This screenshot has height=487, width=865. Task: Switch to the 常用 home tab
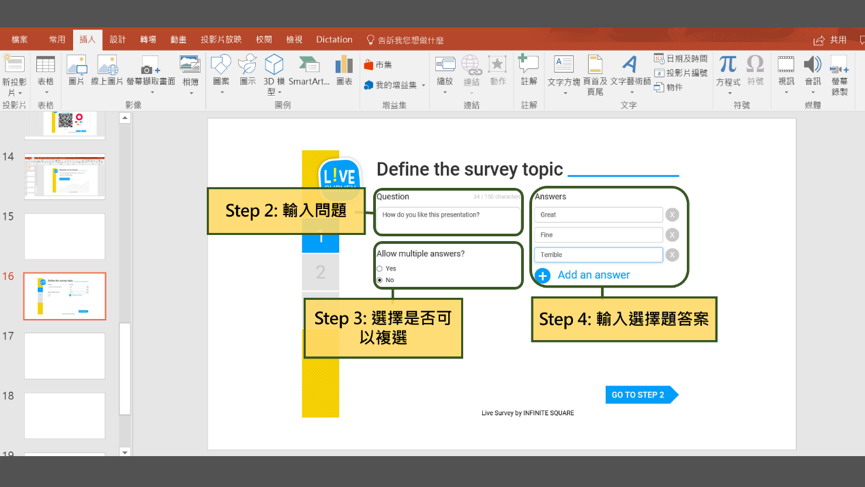point(56,40)
